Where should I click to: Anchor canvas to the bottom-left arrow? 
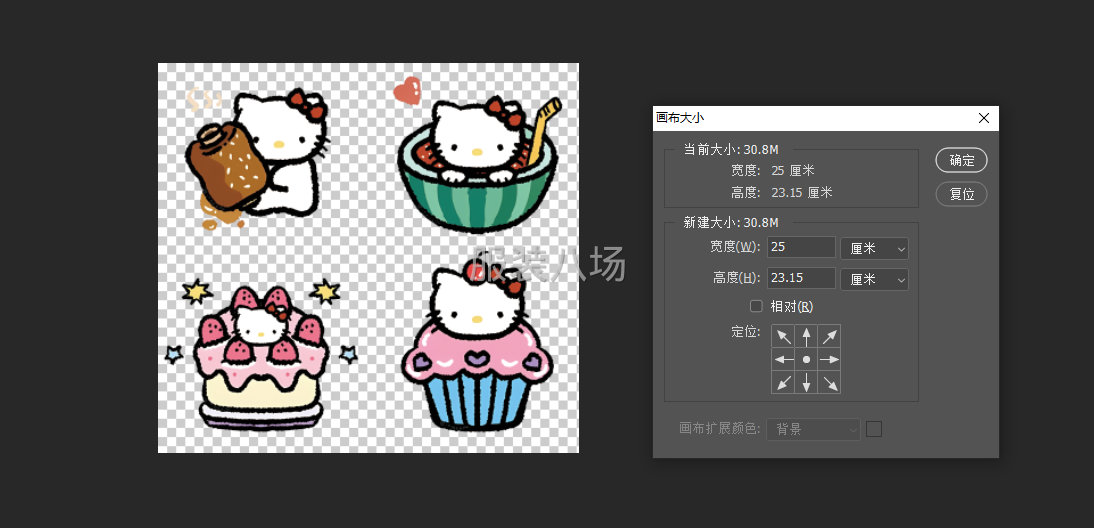(783, 382)
